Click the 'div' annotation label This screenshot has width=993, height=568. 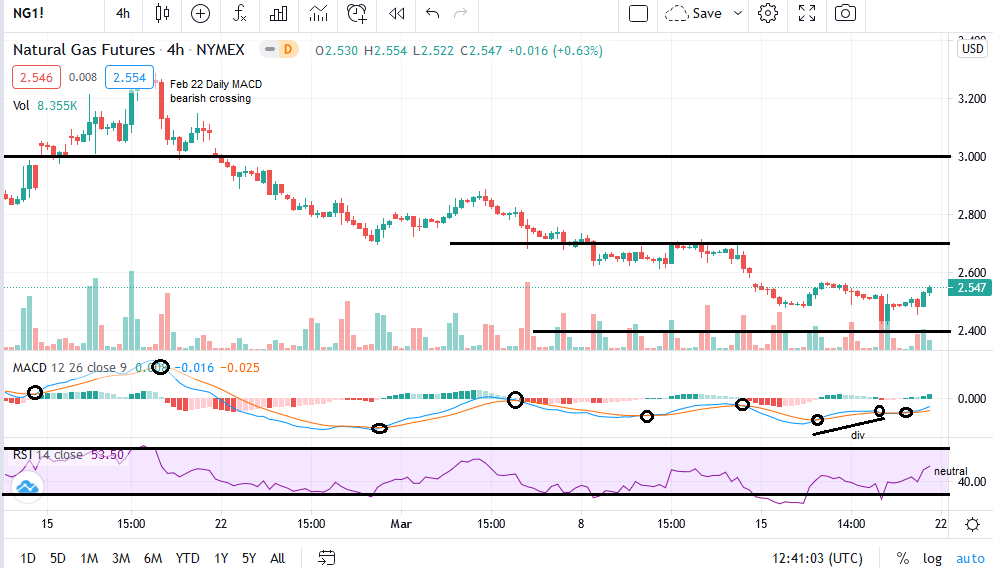[857, 436]
